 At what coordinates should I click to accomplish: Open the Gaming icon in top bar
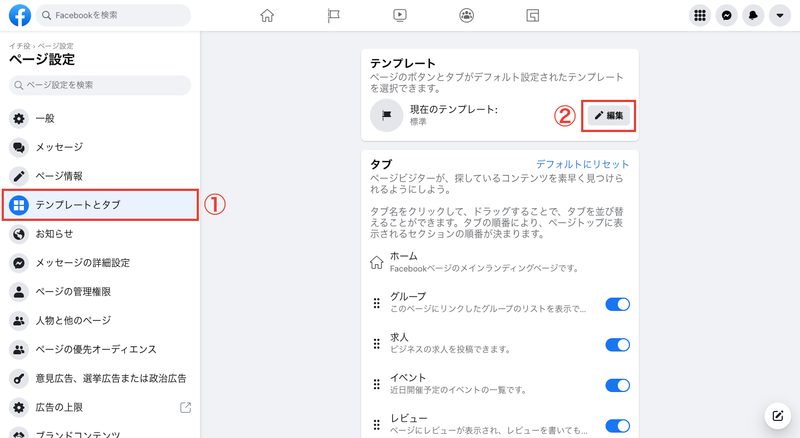533,15
